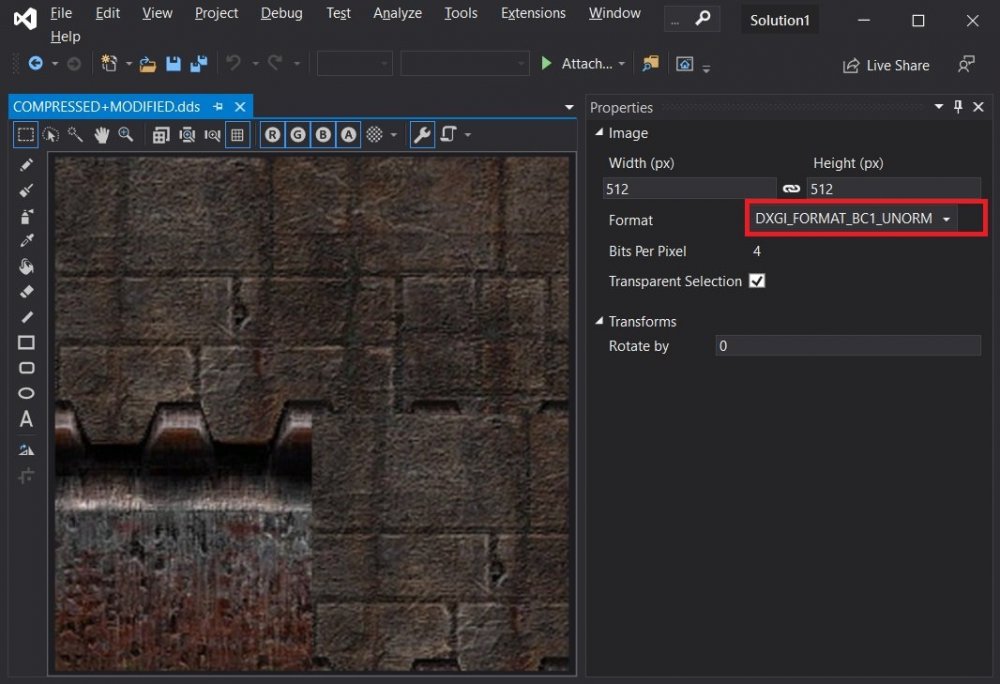The width and height of the screenshot is (1000, 684).
Task: Open the Extensions menu
Action: (x=532, y=13)
